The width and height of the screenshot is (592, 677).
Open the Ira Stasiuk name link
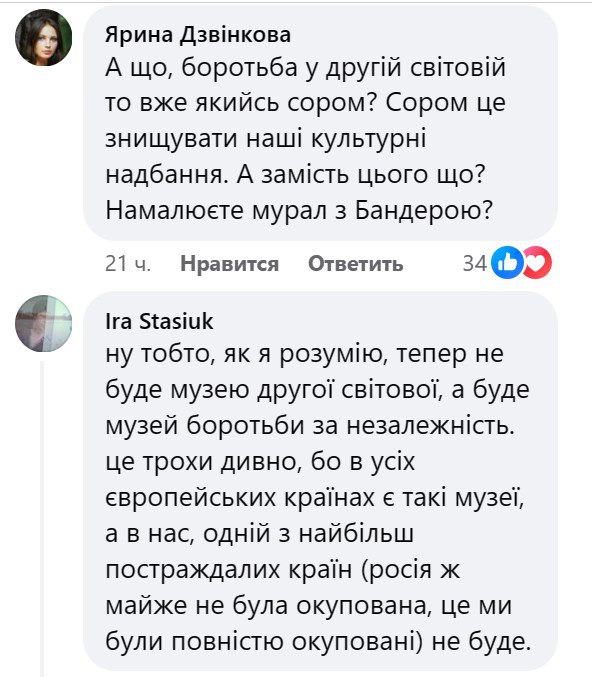159,321
